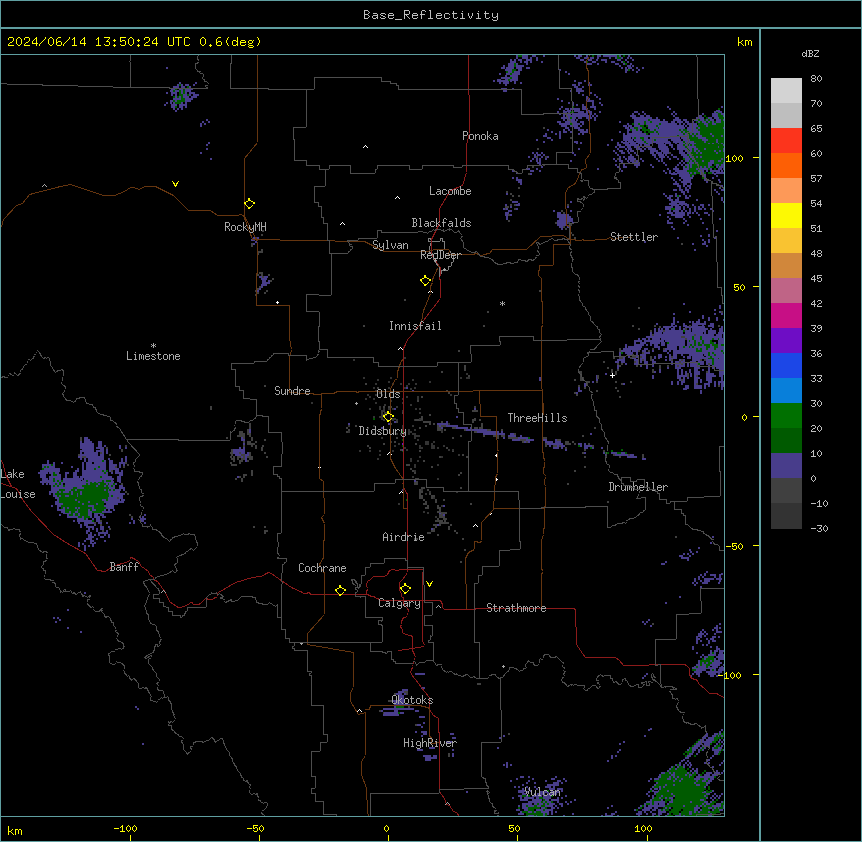
Task: Select the yellow 54-51 dBZ legend swatch
Action: tap(786, 215)
